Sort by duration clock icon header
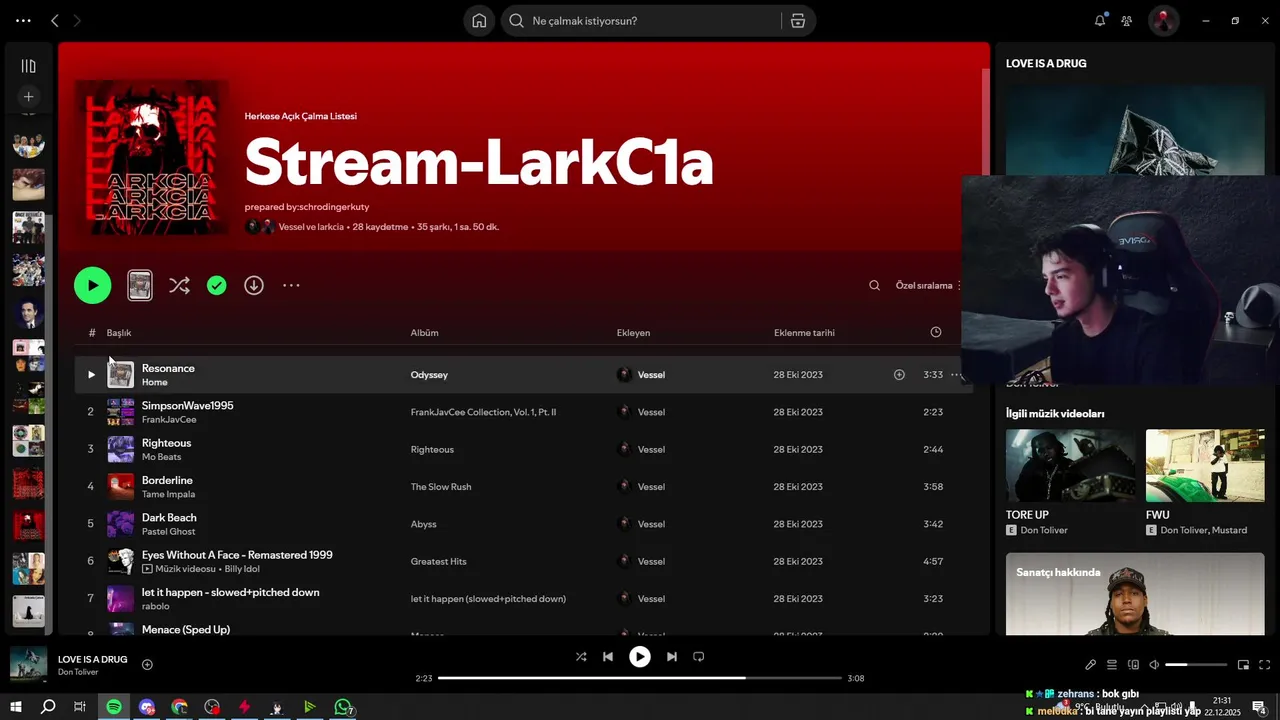The width and height of the screenshot is (1280, 720). point(936,332)
